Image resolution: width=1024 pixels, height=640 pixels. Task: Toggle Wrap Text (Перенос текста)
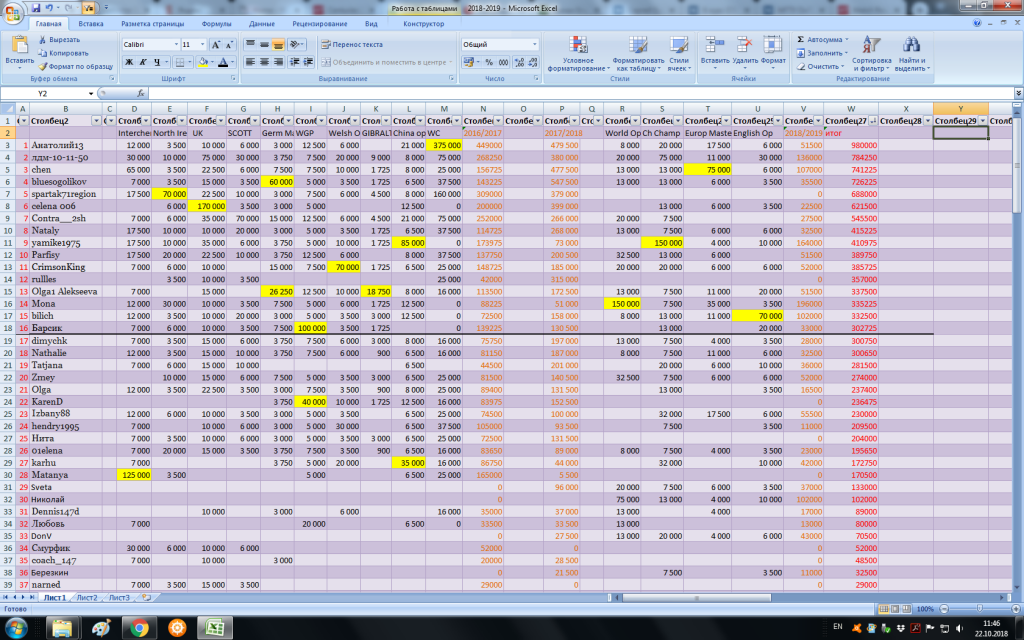[351, 44]
